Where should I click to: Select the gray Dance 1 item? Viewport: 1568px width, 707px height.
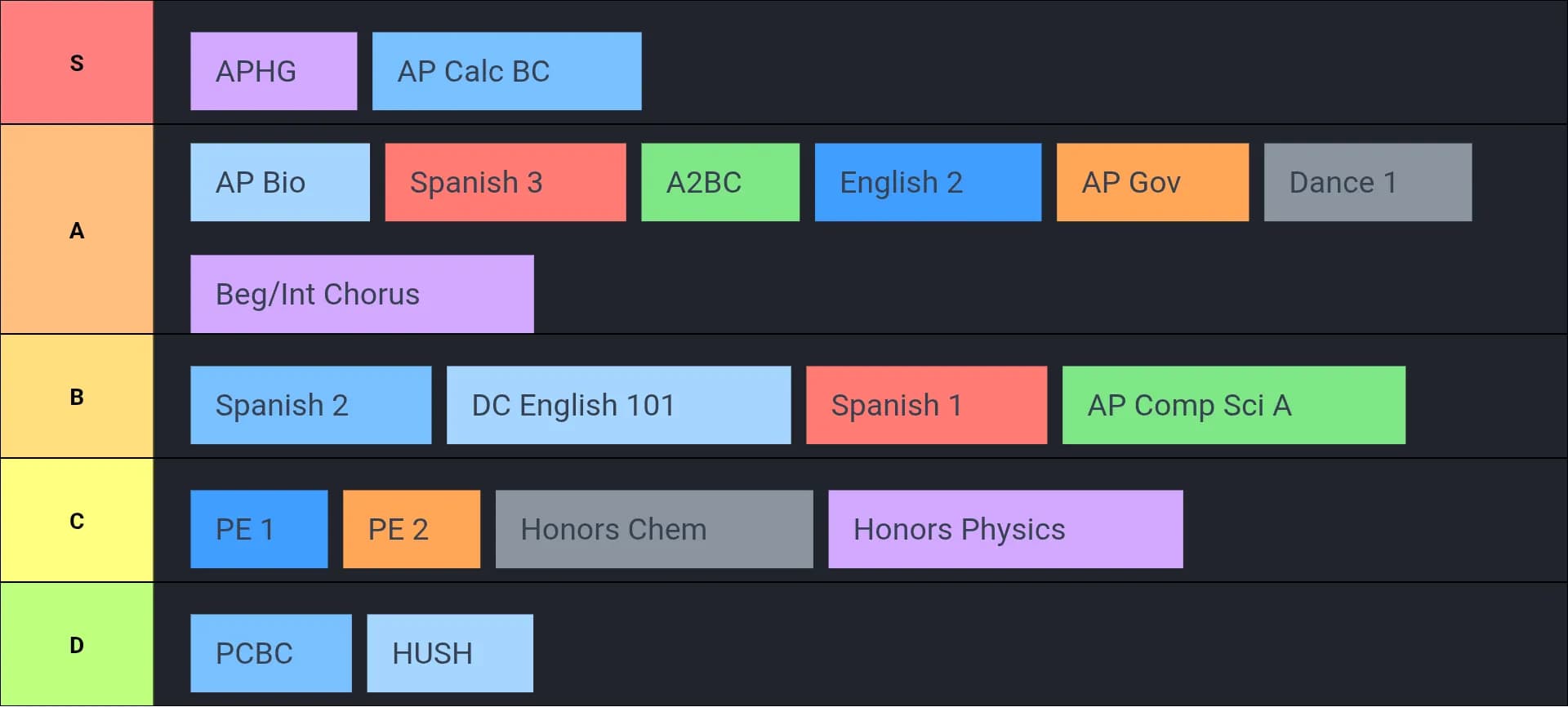pos(1367,182)
